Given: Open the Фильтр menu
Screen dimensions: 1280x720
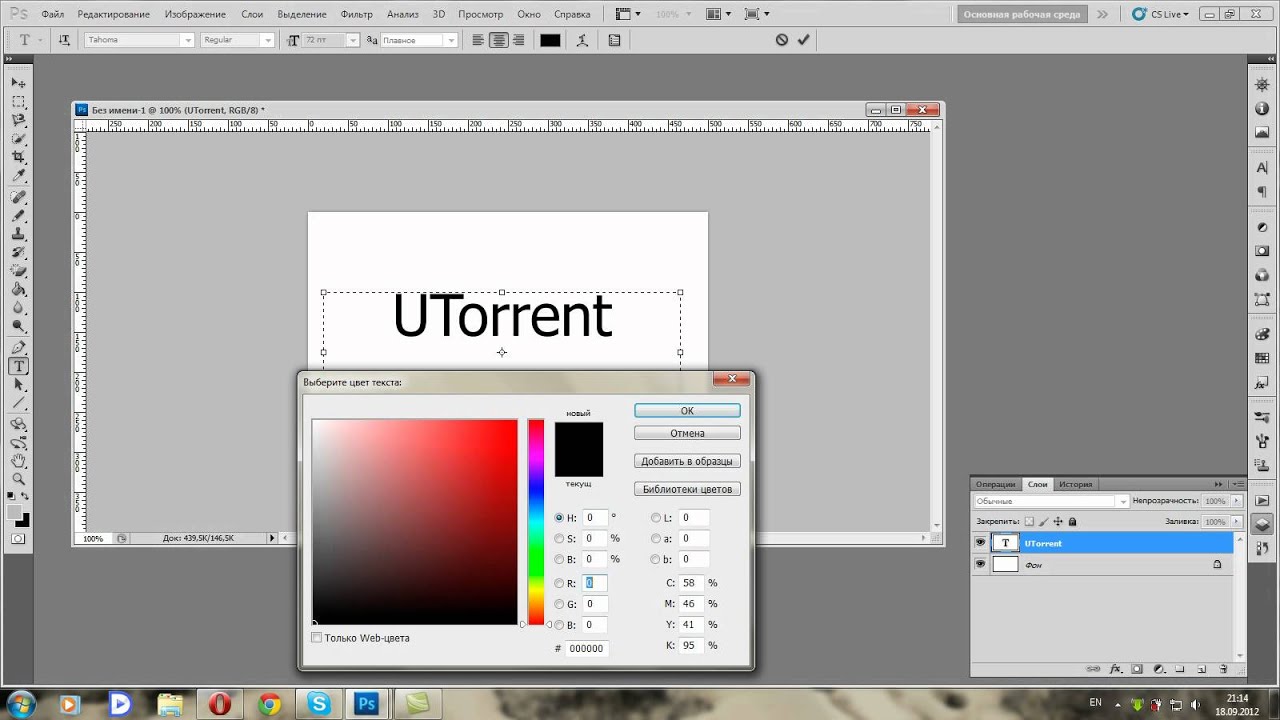Looking at the screenshot, I should point(356,14).
